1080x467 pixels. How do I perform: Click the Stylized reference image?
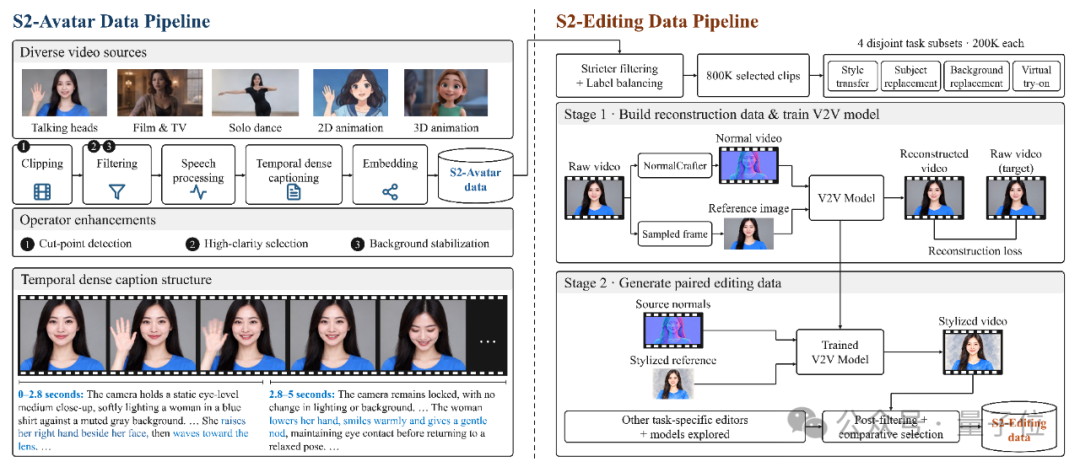click(x=673, y=384)
